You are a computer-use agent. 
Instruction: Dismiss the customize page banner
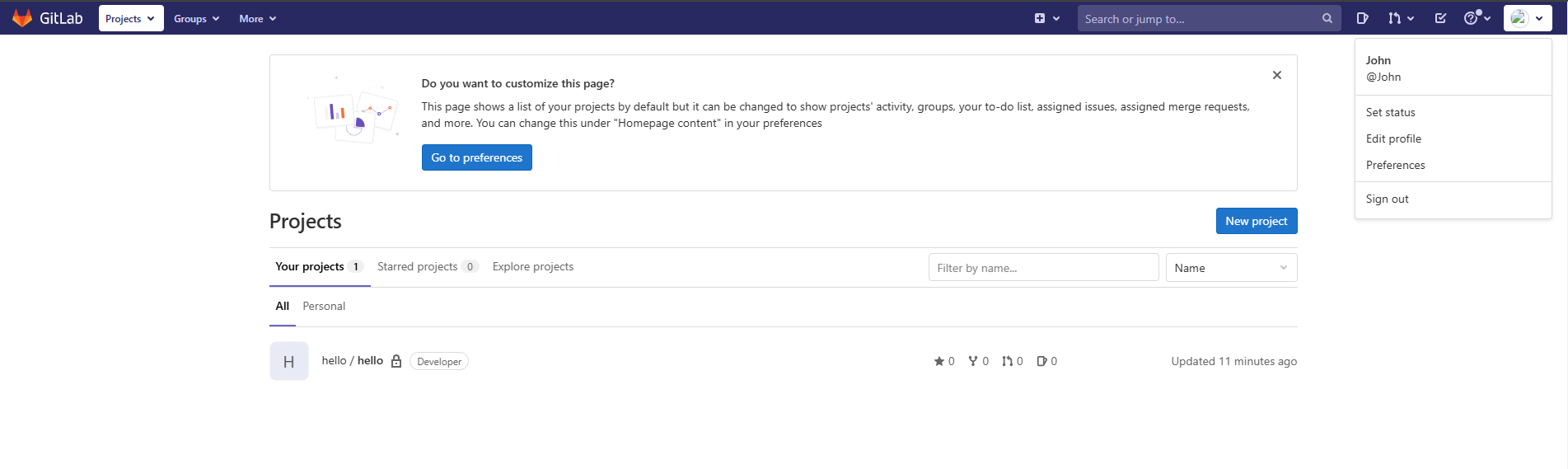tap(1276, 75)
